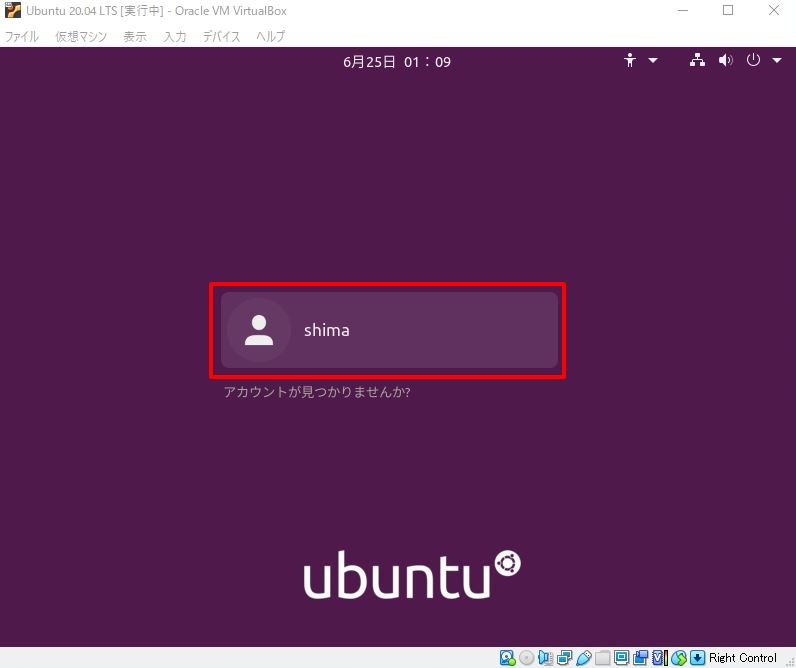Screen dimensions: 796x668
Task: Click the mouse integration status icon
Action: click(x=679, y=658)
